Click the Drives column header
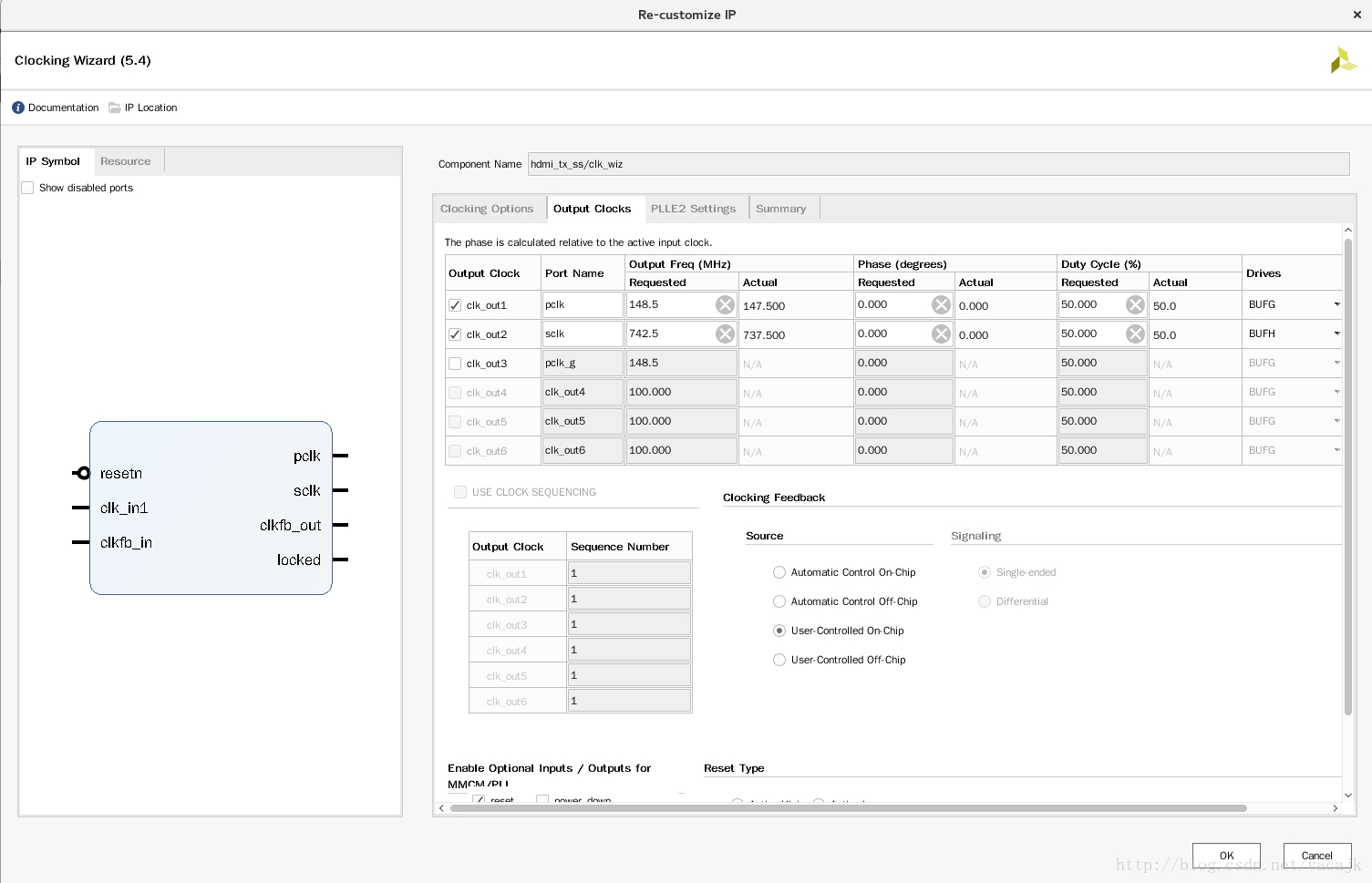Image resolution: width=1372 pixels, height=883 pixels. pos(1264,273)
